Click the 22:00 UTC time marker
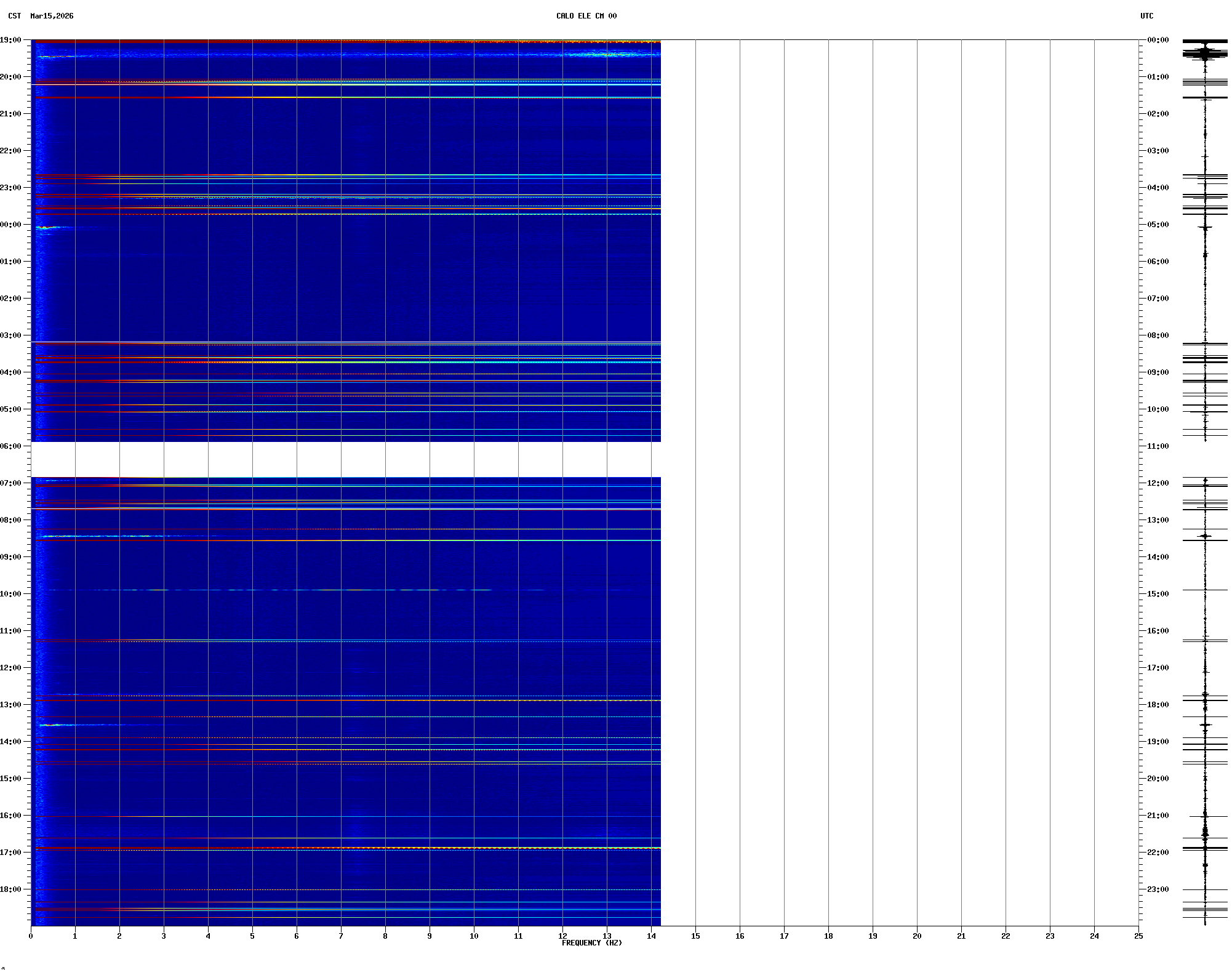Image resolution: width=1232 pixels, height=975 pixels. 1158,853
